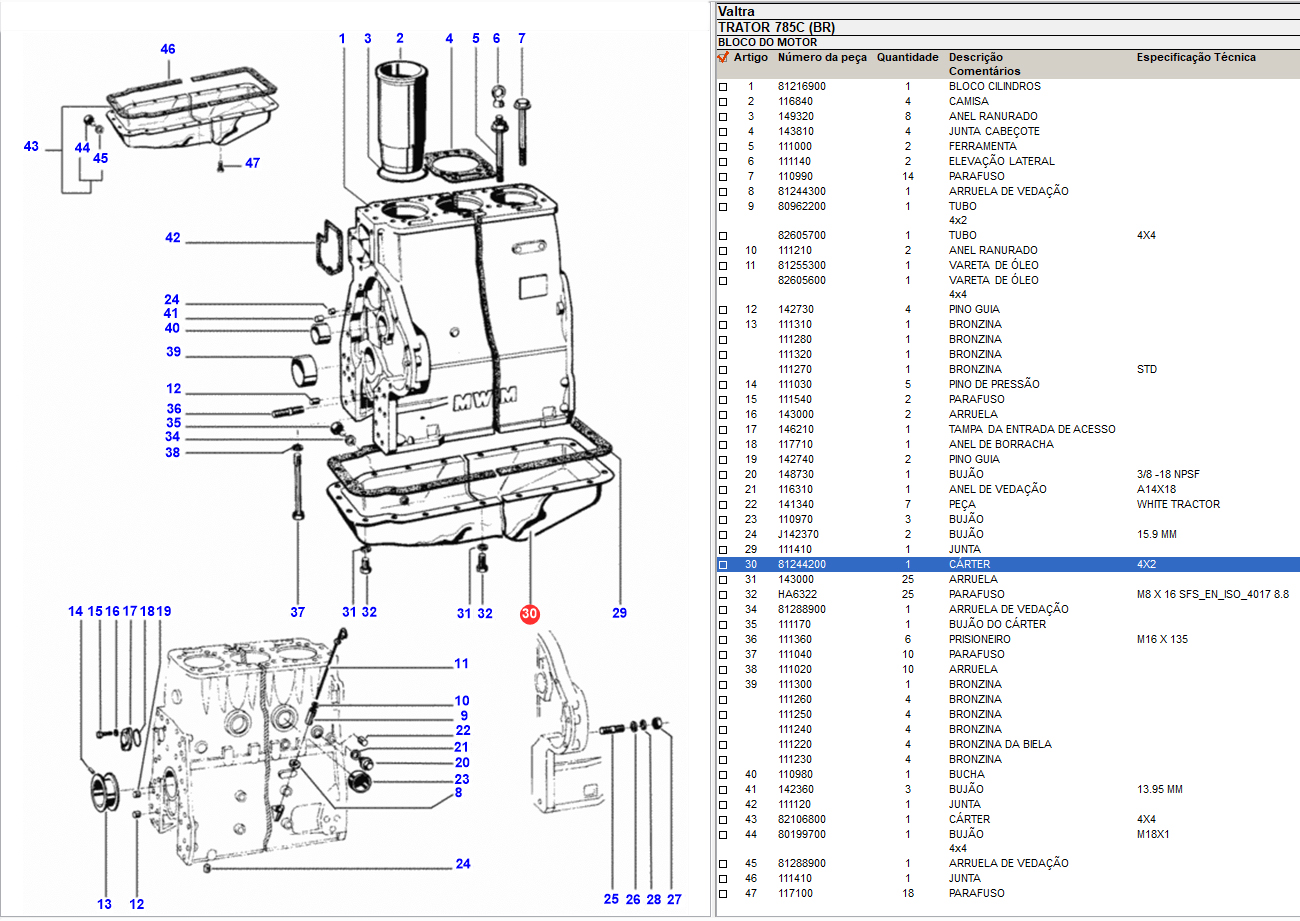Click callout number 13 below the seal
This screenshot has height=921, width=1300.
coord(104,904)
